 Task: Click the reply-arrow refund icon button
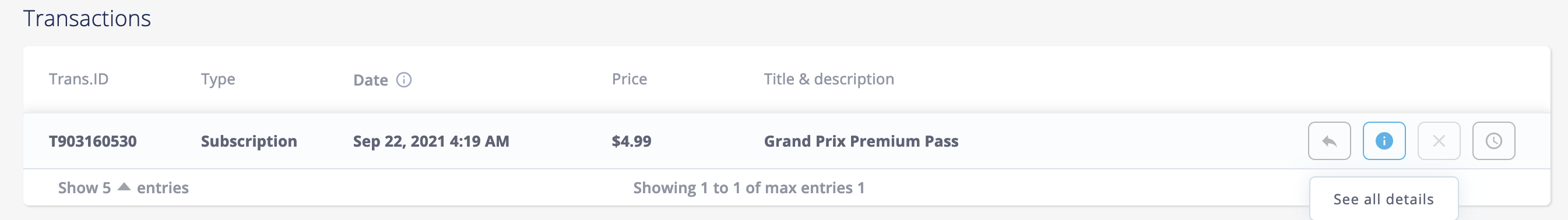[1329, 141]
